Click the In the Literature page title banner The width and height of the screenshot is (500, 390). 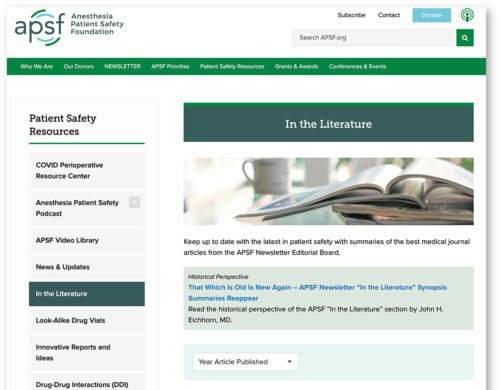pyautogui.click(x=329, y=122)
